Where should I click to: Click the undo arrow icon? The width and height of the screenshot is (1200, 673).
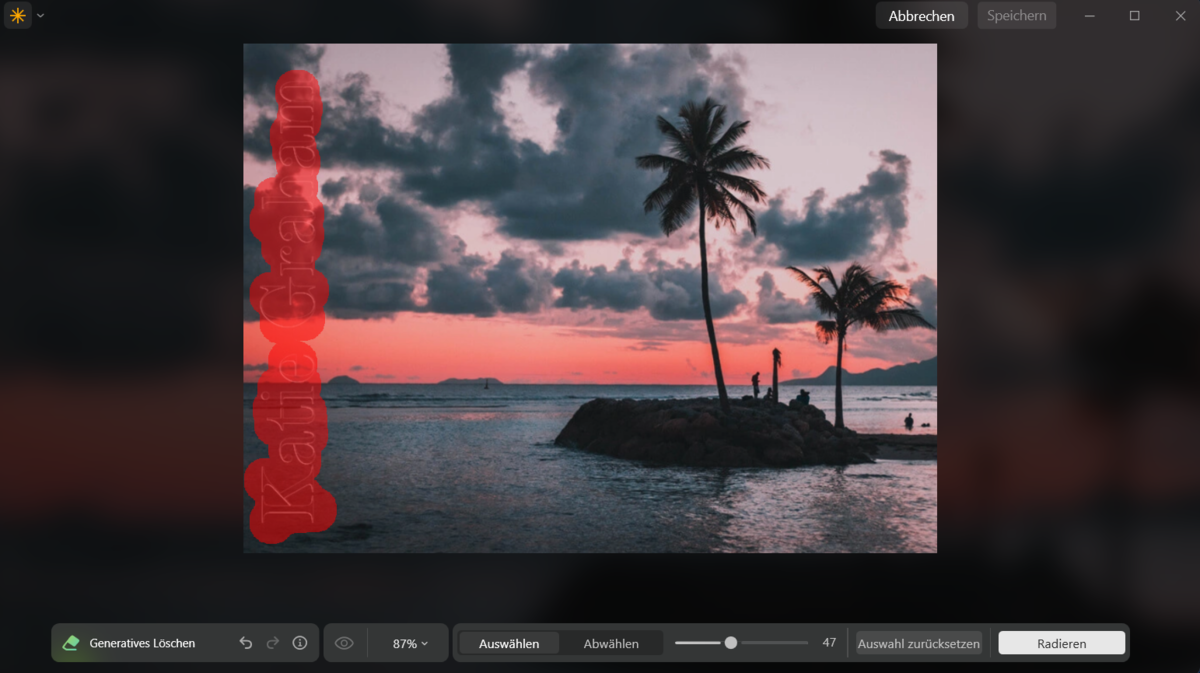pyautogui.click(x=246, y=643)
